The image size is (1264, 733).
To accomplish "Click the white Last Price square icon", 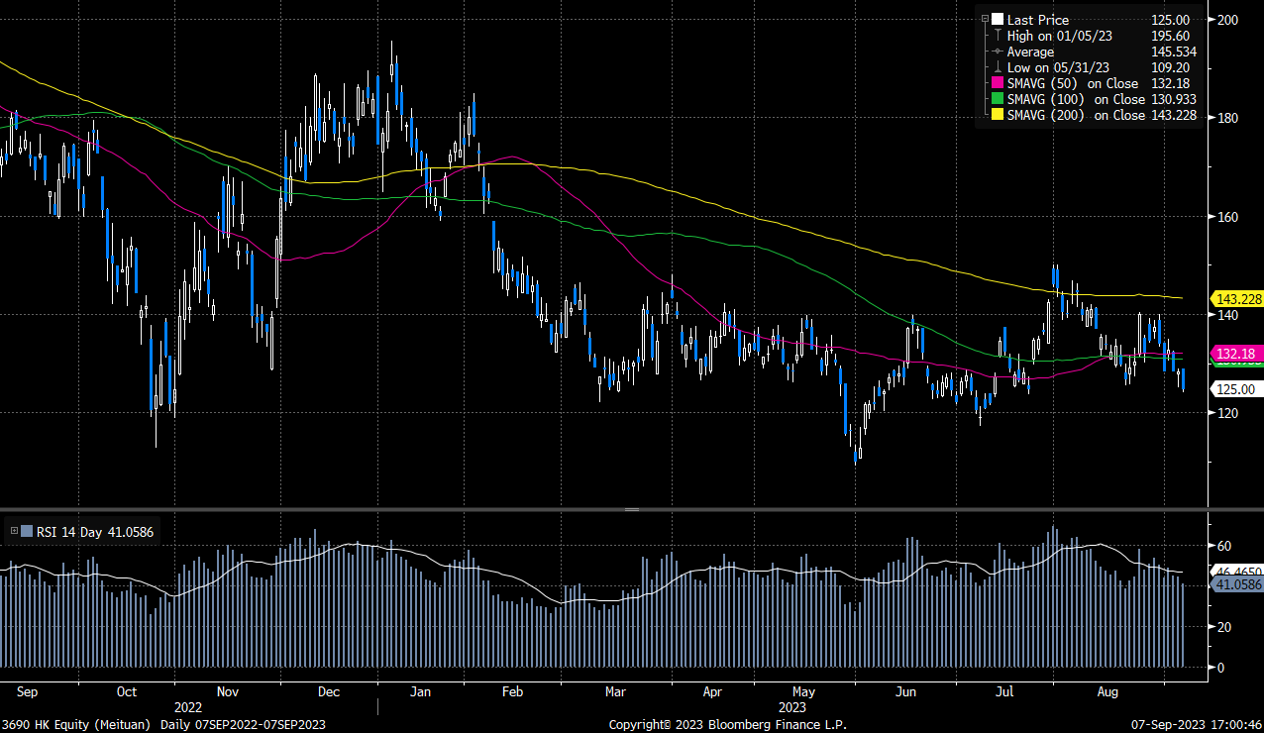I will pyautogui.click(x=997, y=19).
